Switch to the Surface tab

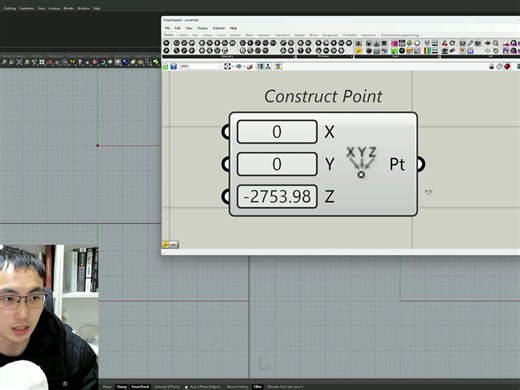235,35
